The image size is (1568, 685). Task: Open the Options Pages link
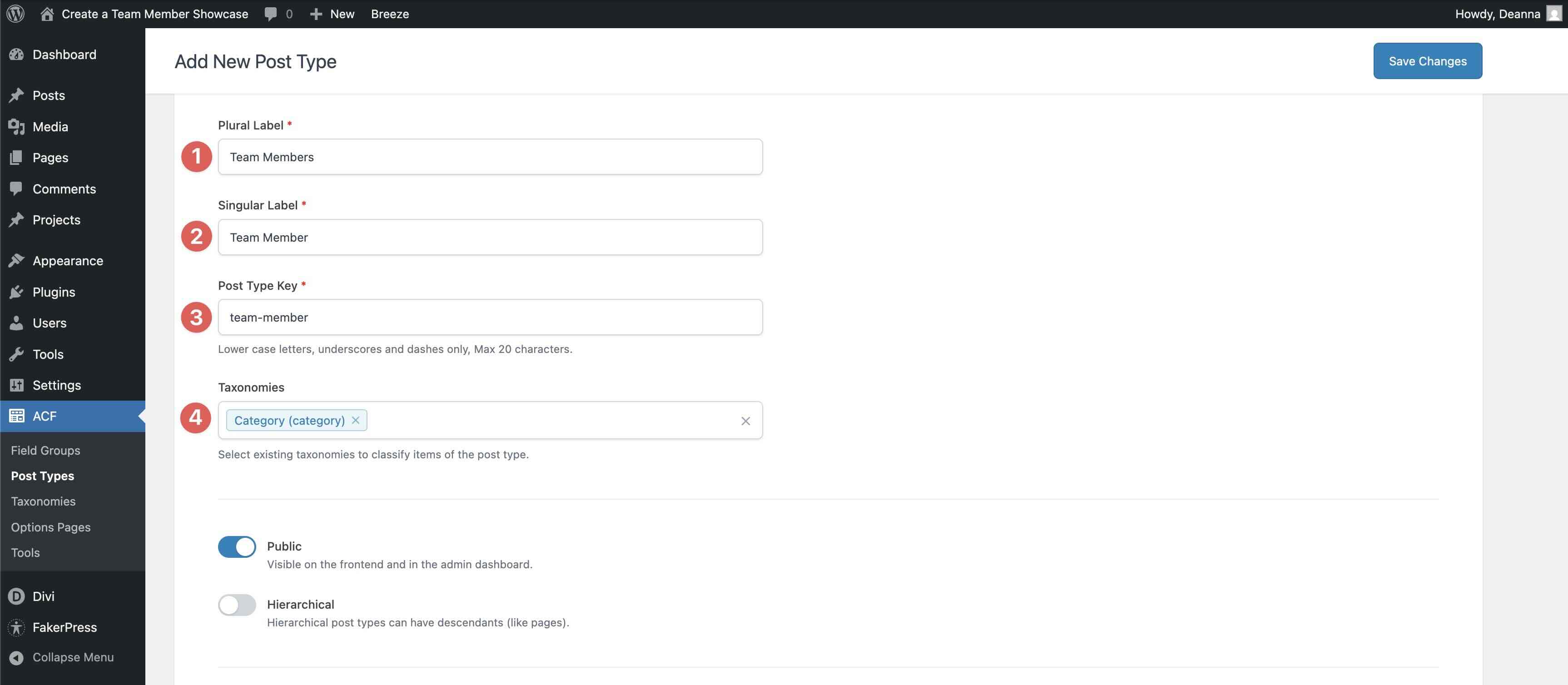[50, 526]
